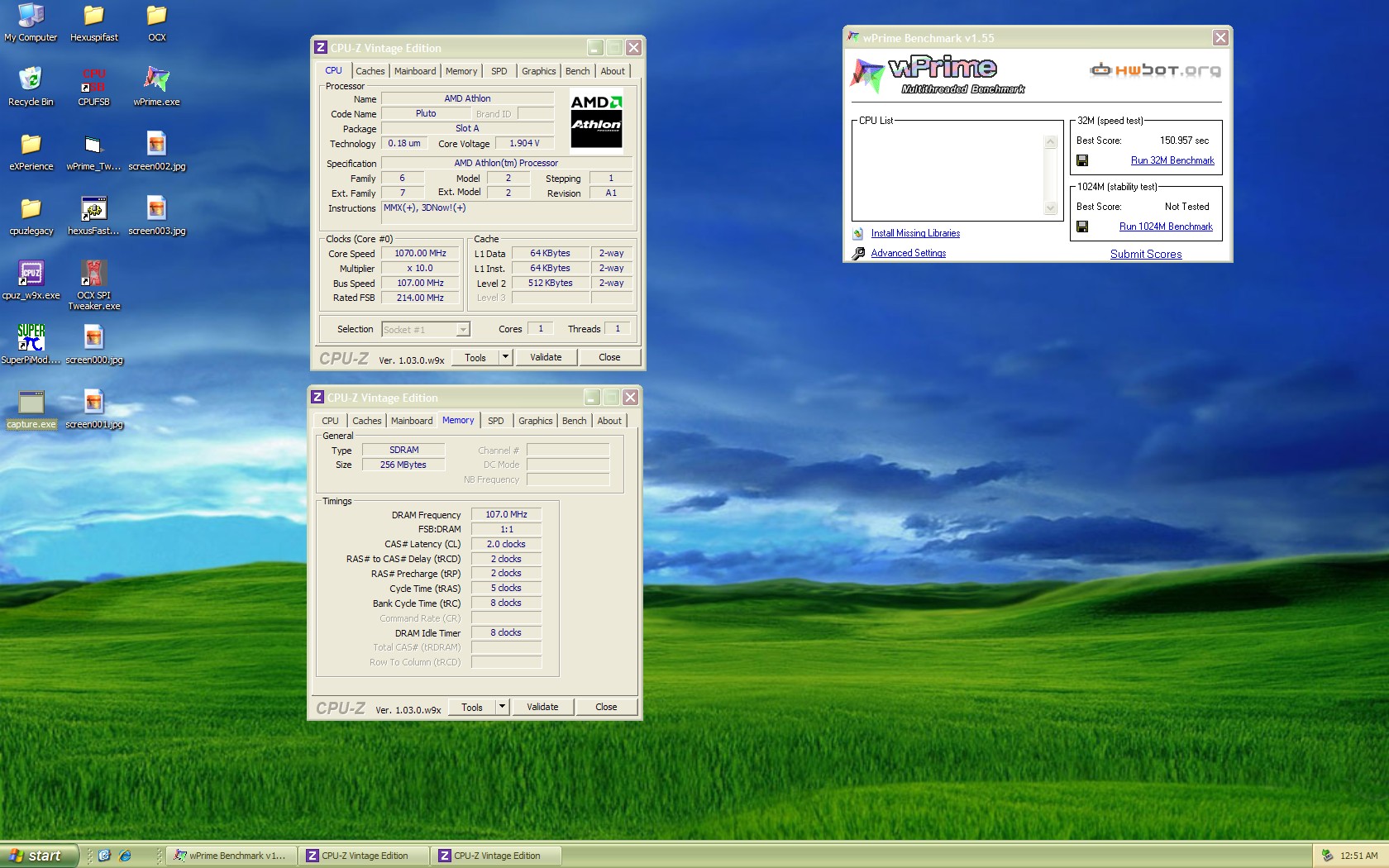The width and height of the screenshot is (1389, 868).
Task: Open the Advanced Settings link in wPrime
Action: 908,253
